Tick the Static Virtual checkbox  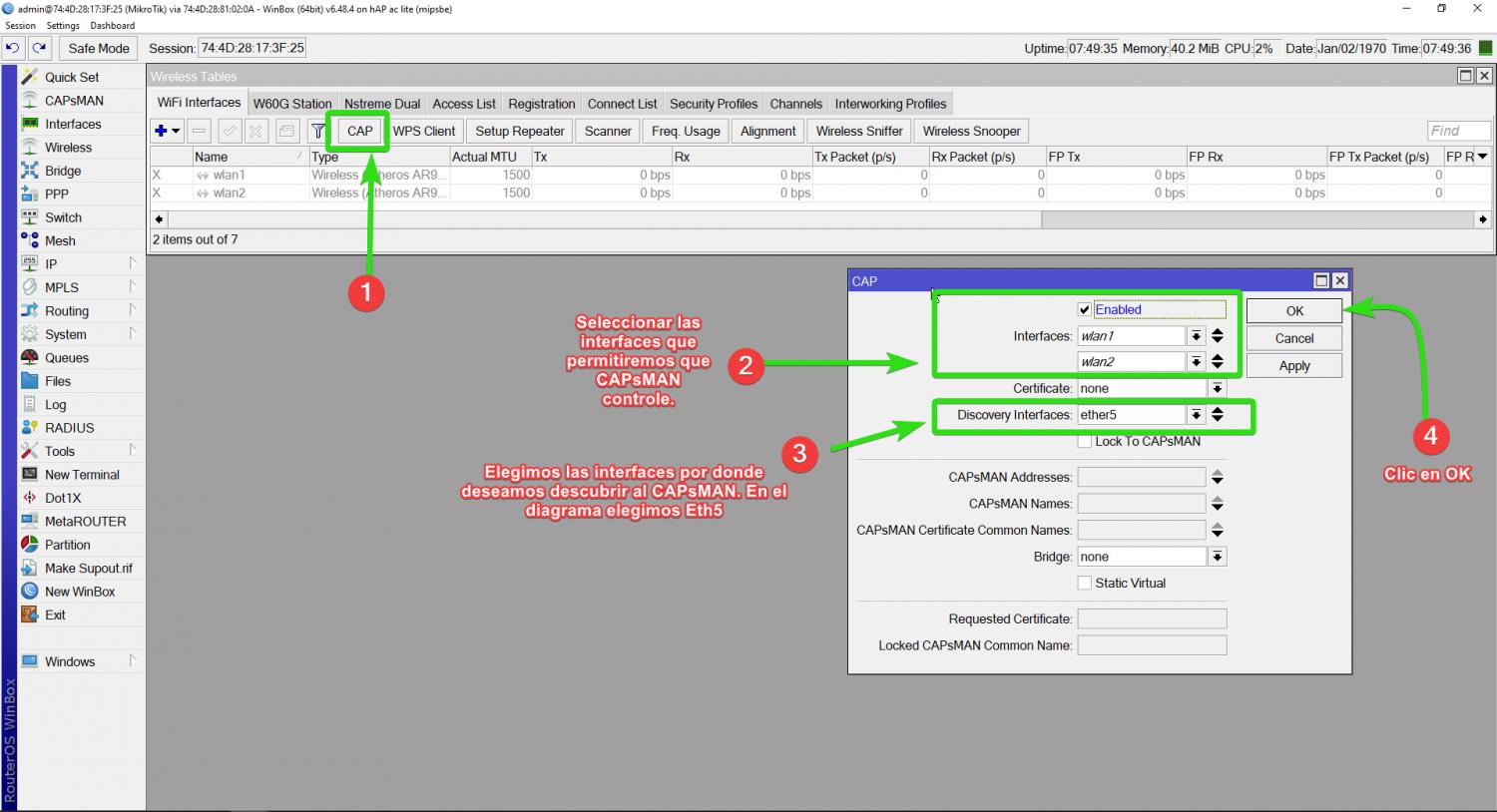pos(1085,584)
